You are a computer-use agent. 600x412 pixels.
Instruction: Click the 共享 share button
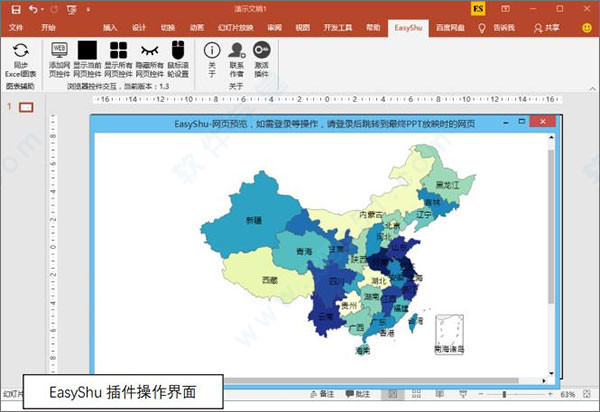[x=573, y=28]
